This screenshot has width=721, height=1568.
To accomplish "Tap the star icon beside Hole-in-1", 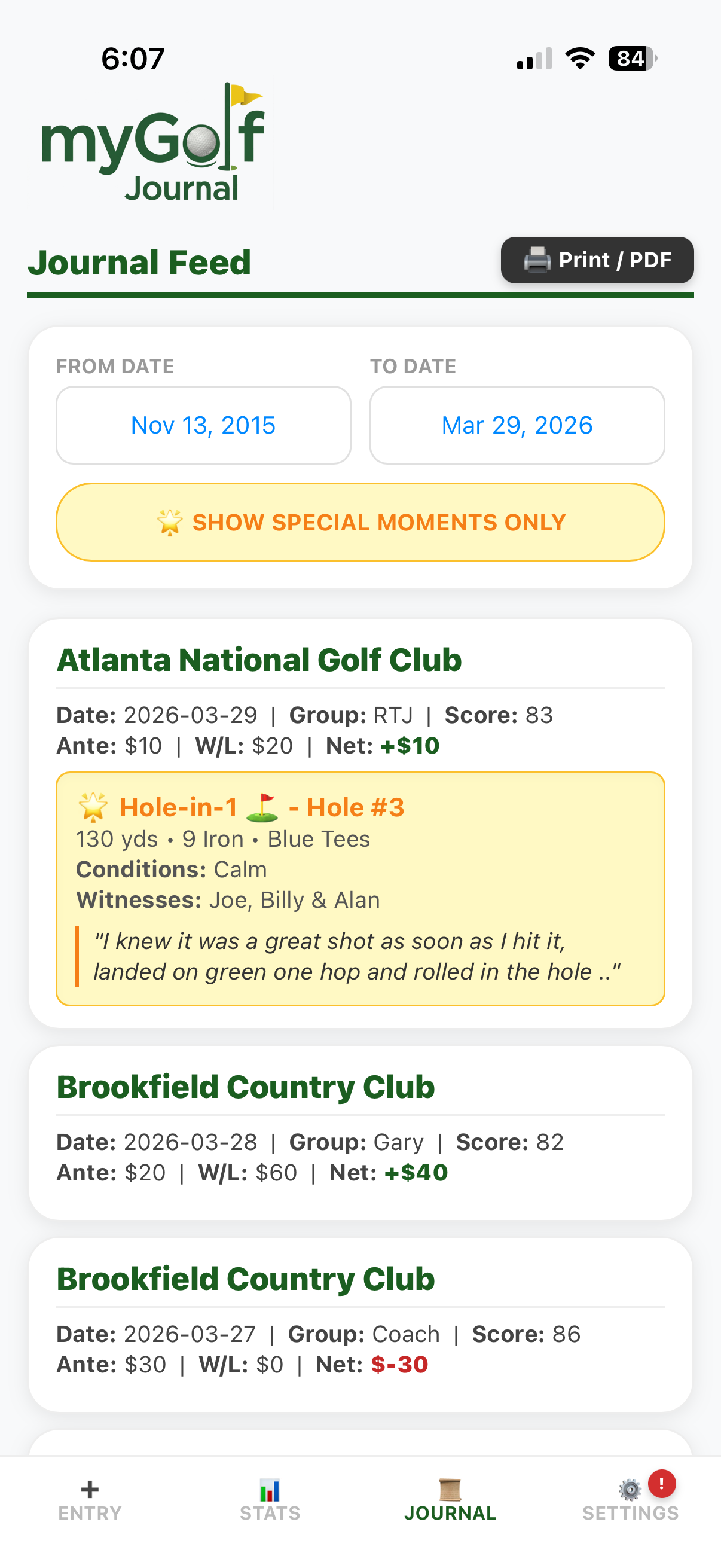I will click(x=93, y=807).
